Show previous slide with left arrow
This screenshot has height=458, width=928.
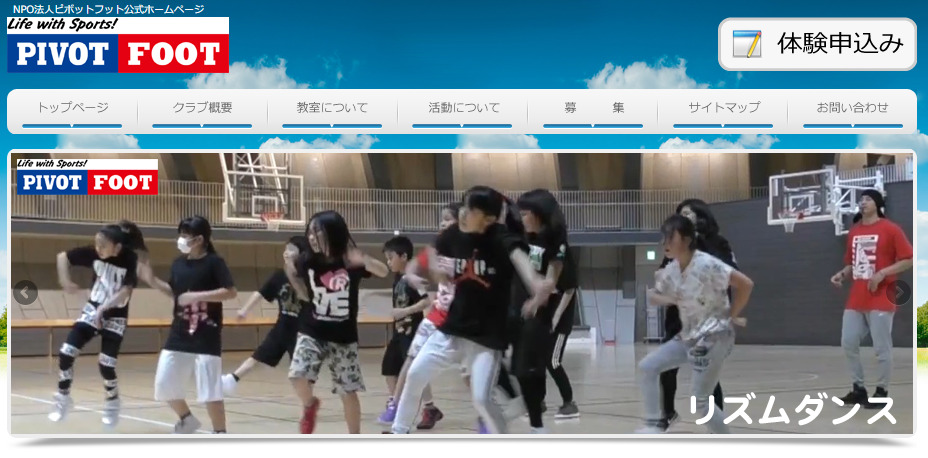pyautogui.click(x=25, y=292)
